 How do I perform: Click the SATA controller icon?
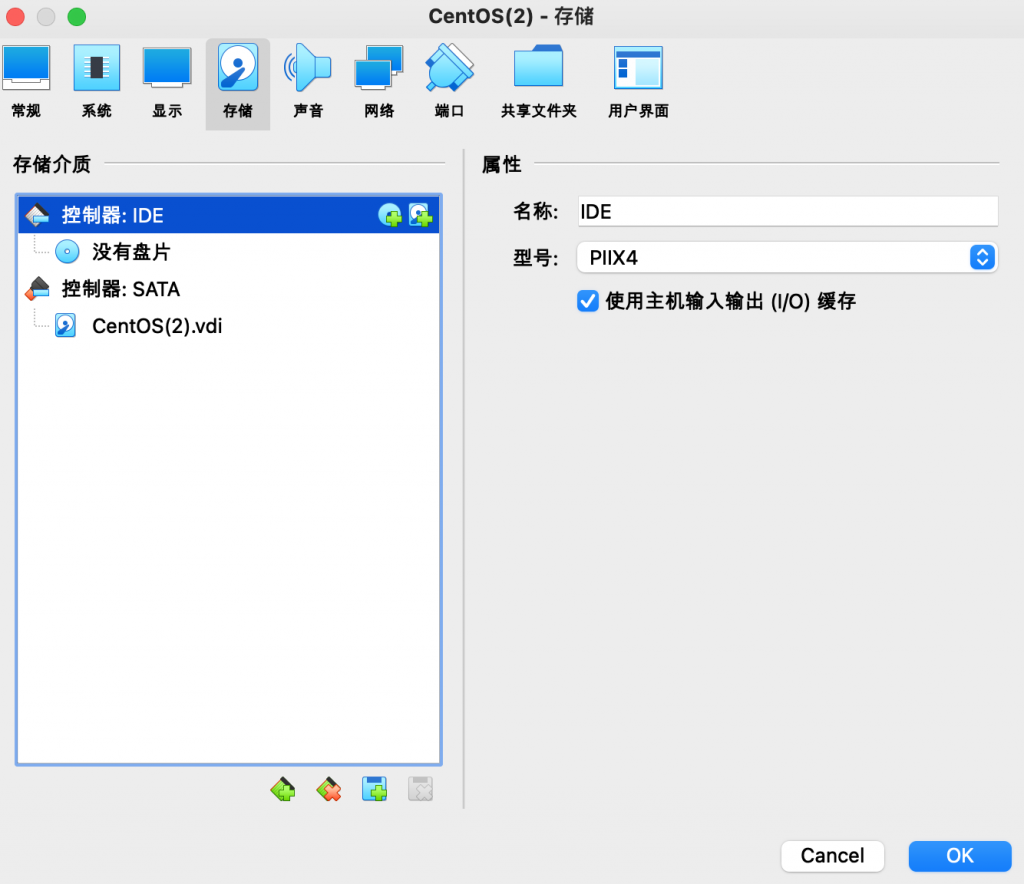37,289
